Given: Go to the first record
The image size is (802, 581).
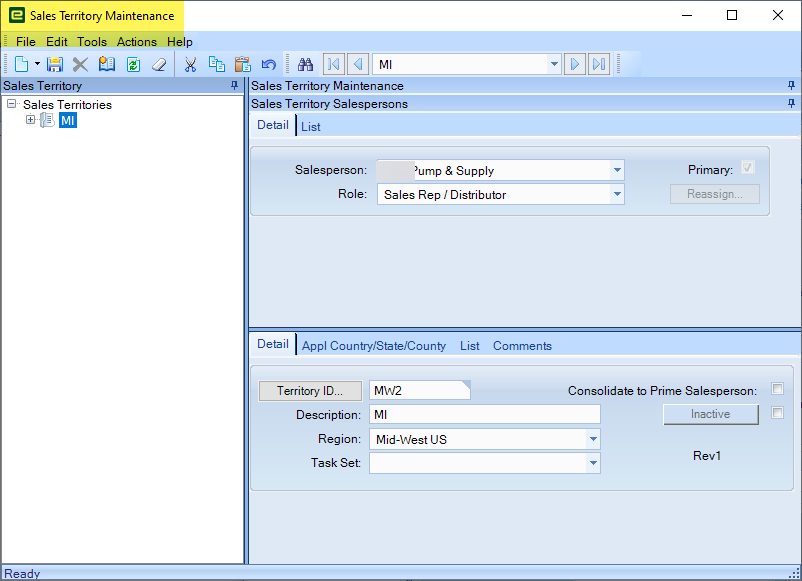Looking at the screenshot, I should click(333, 64).
